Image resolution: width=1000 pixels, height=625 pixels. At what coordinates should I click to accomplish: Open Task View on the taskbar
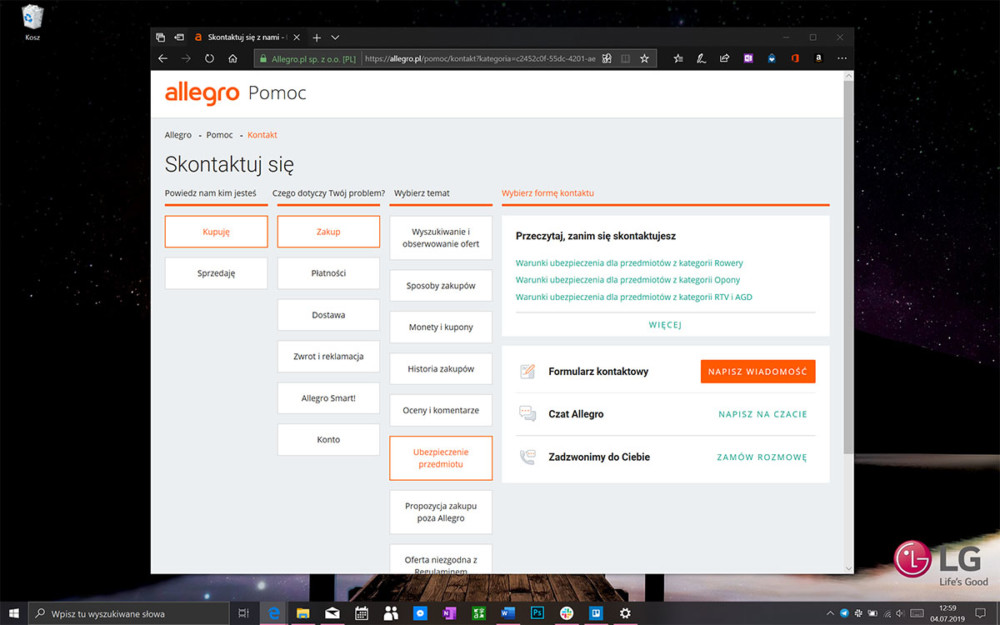tap(243, 614)
